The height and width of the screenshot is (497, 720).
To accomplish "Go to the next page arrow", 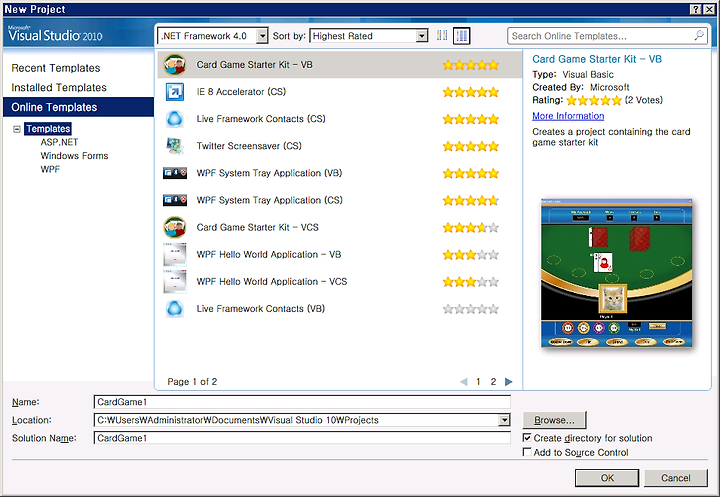I will click(x=508, y=382).
